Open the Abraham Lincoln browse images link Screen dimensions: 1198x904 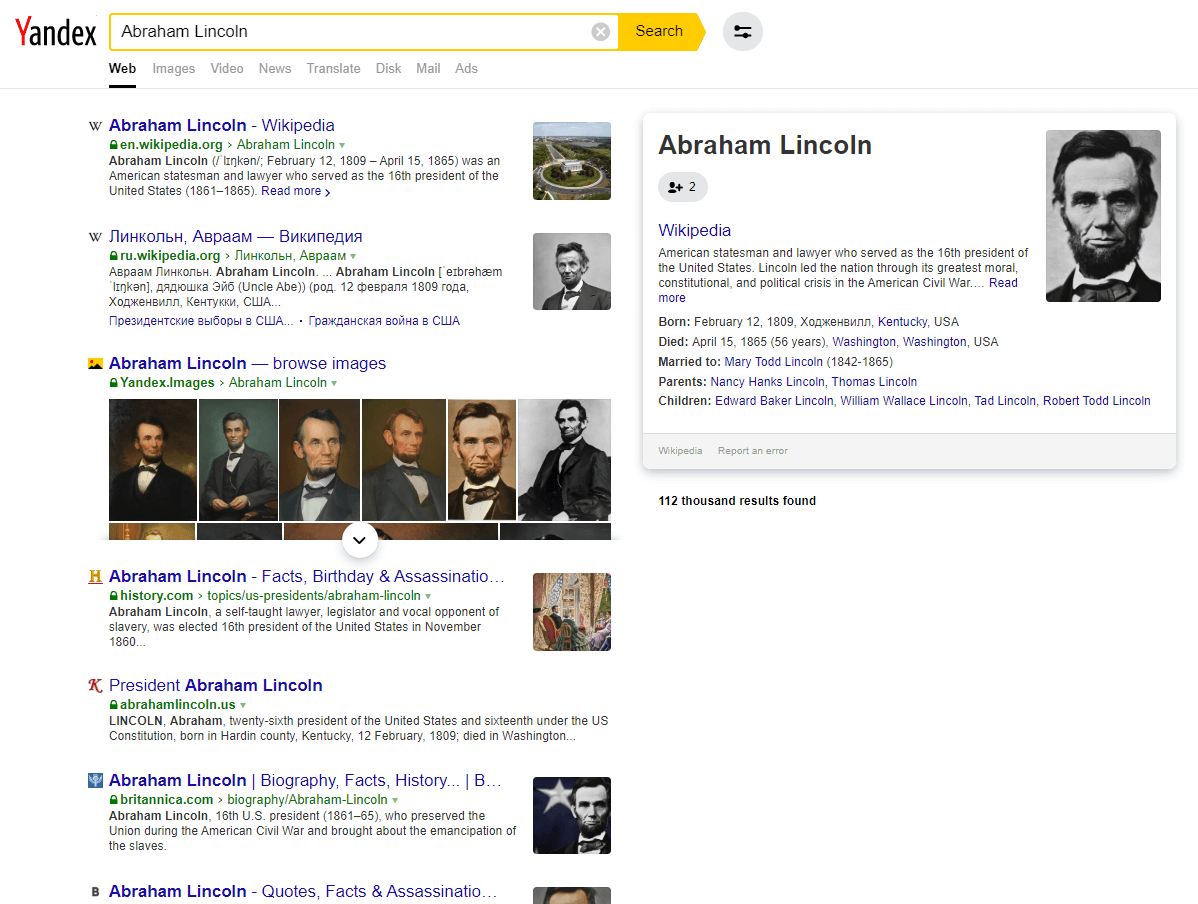[x=248, y=364]
